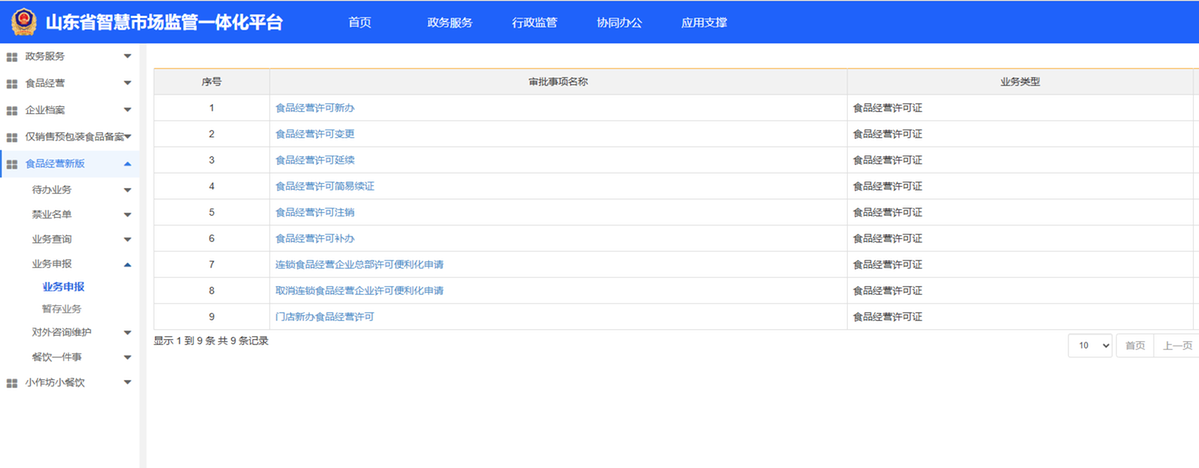Open 应用支撑 in the top navigation
The width and height of the screenshot is (1199, 468).
704,22
